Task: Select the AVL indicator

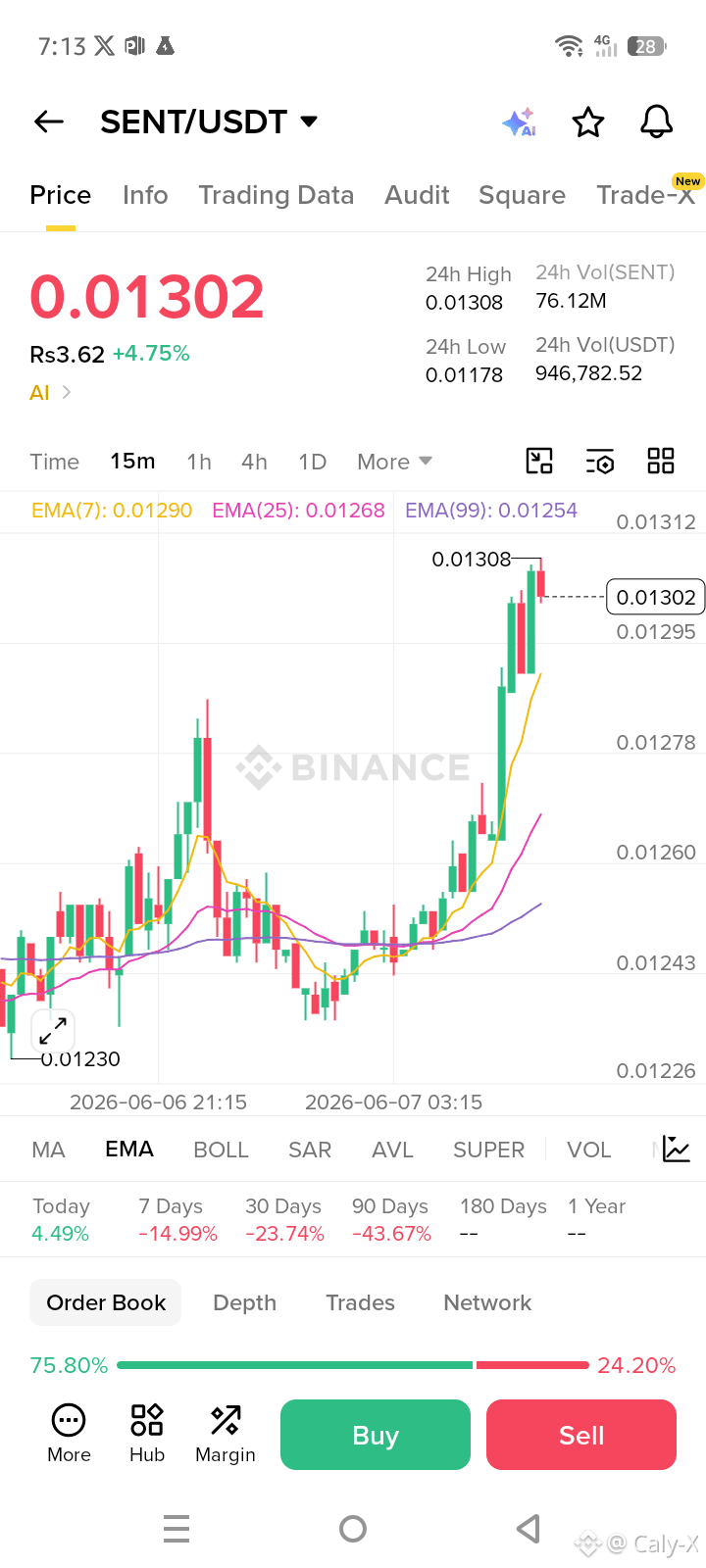Action: pyautogui.click(x=392, y=1150)
